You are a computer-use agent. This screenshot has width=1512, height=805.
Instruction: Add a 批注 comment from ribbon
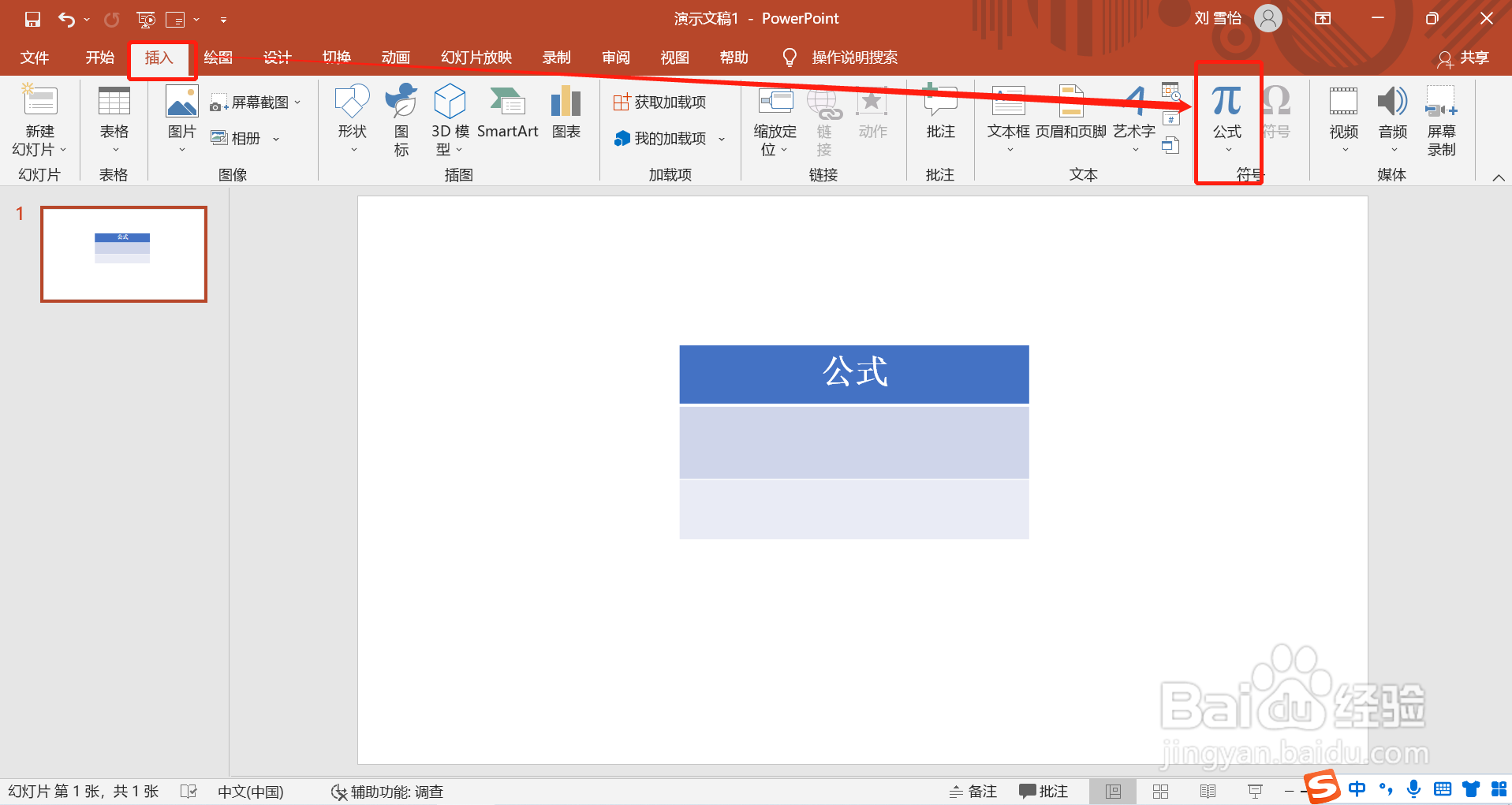[940, 112]
